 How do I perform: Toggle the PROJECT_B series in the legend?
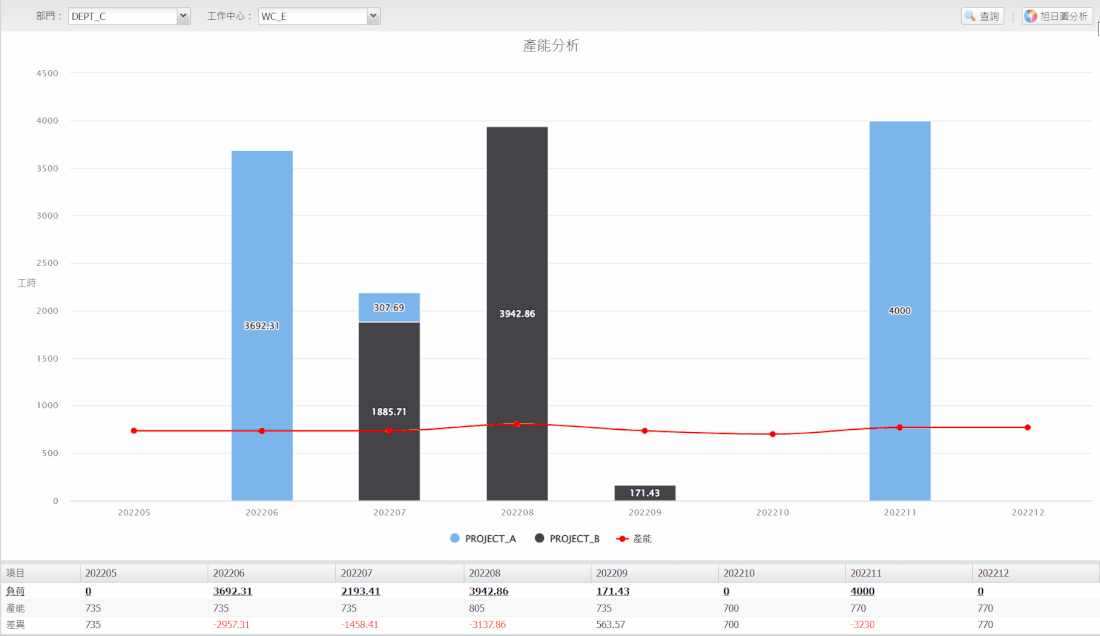coord(567,538)
